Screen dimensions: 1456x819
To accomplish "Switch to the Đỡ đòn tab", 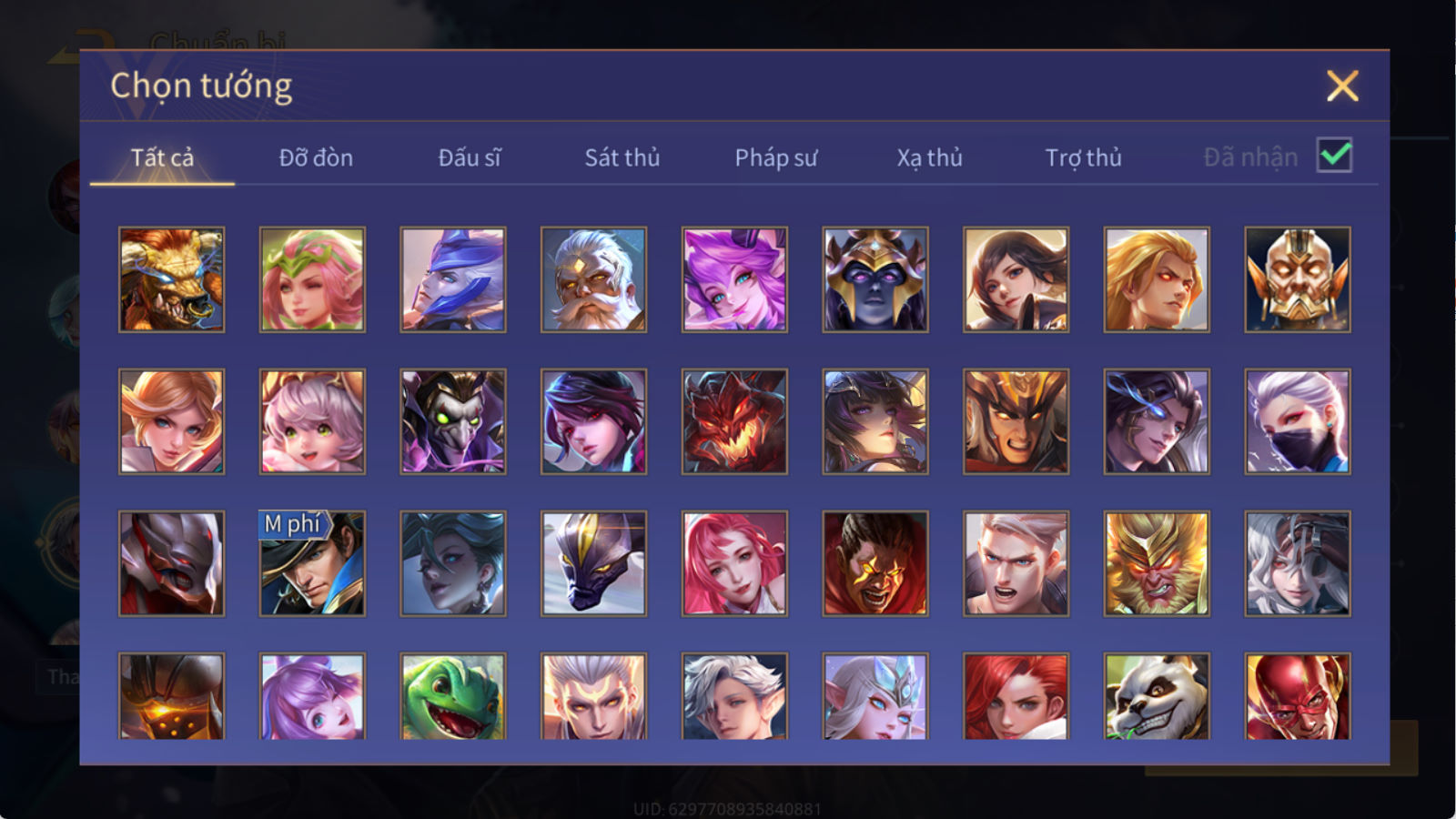I will point(316,157).
